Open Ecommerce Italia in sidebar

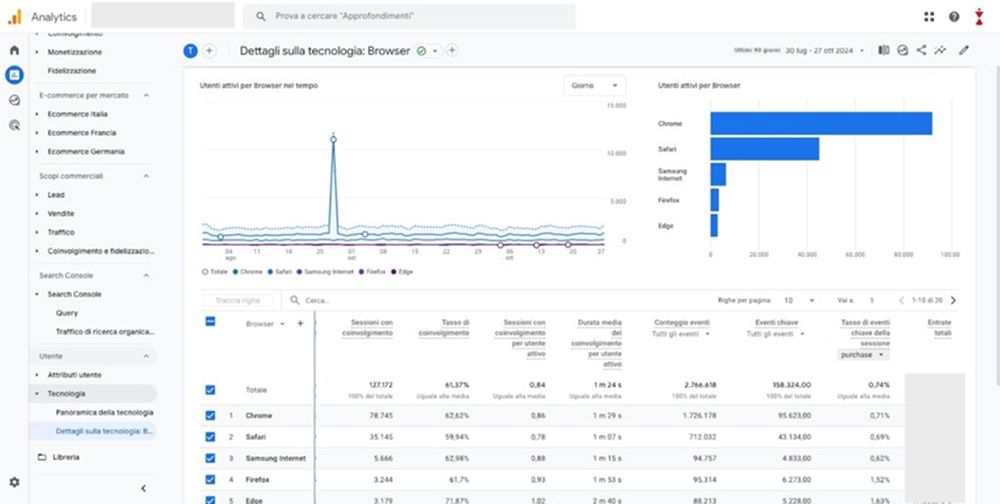[77, 114]
